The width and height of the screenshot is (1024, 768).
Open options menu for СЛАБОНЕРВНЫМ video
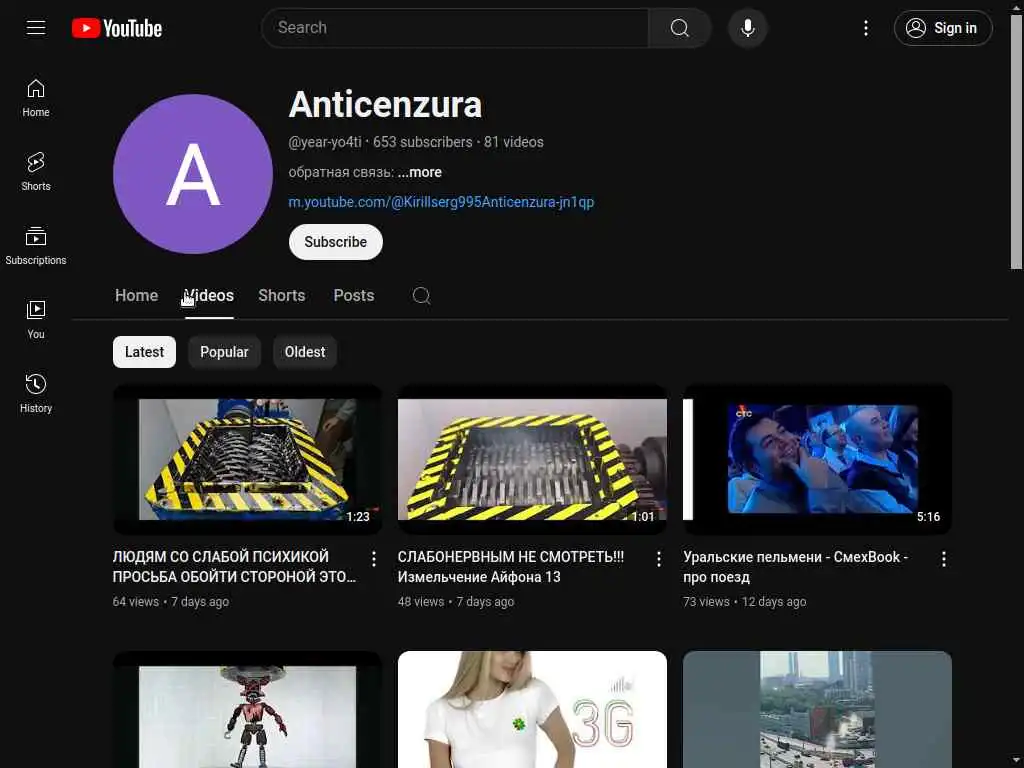coord(658,559)
